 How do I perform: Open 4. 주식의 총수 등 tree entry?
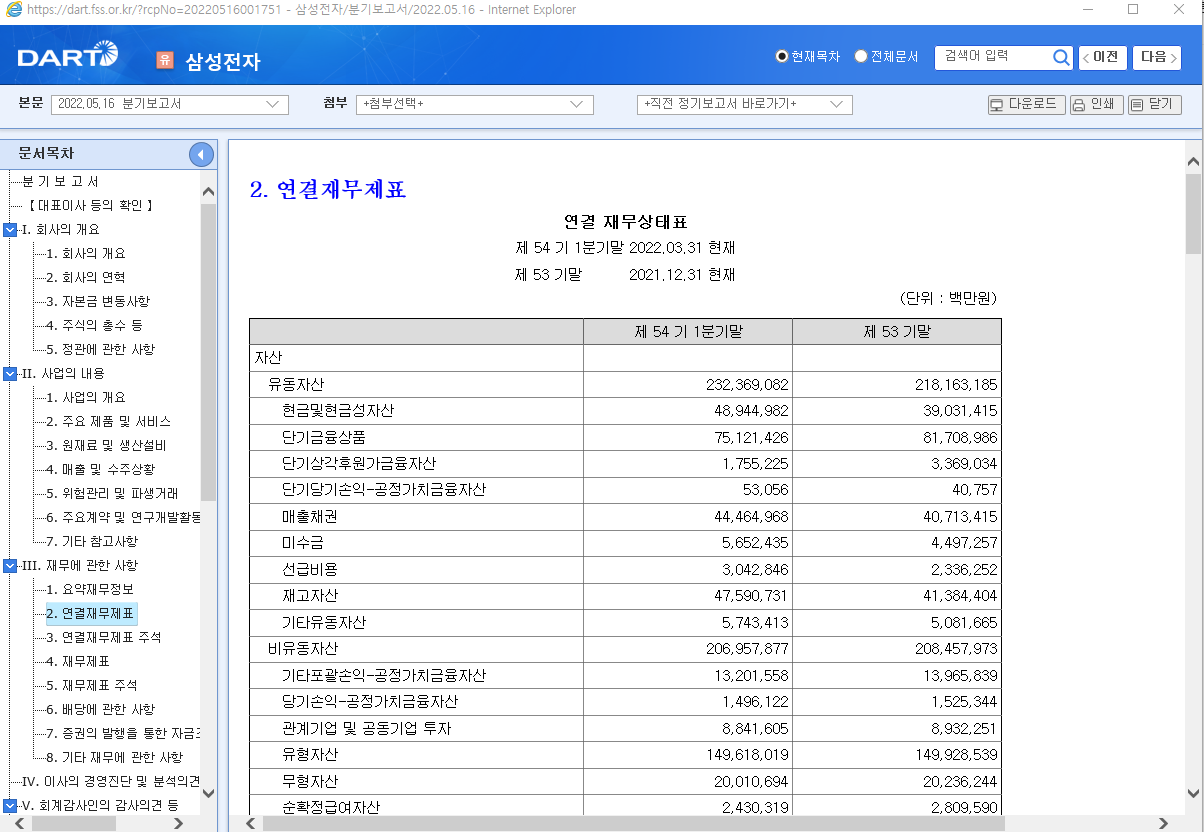(x=94, y=326)
